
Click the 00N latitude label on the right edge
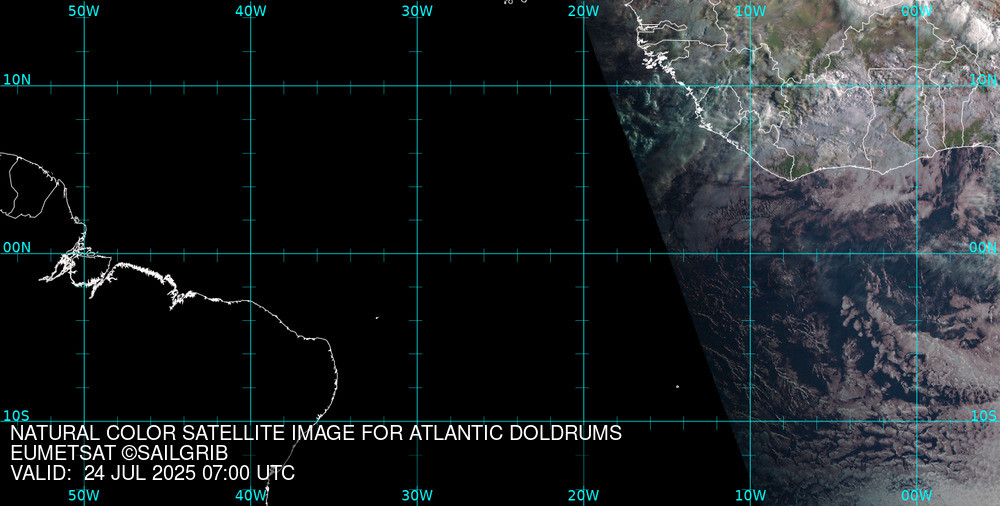point(983,248)
